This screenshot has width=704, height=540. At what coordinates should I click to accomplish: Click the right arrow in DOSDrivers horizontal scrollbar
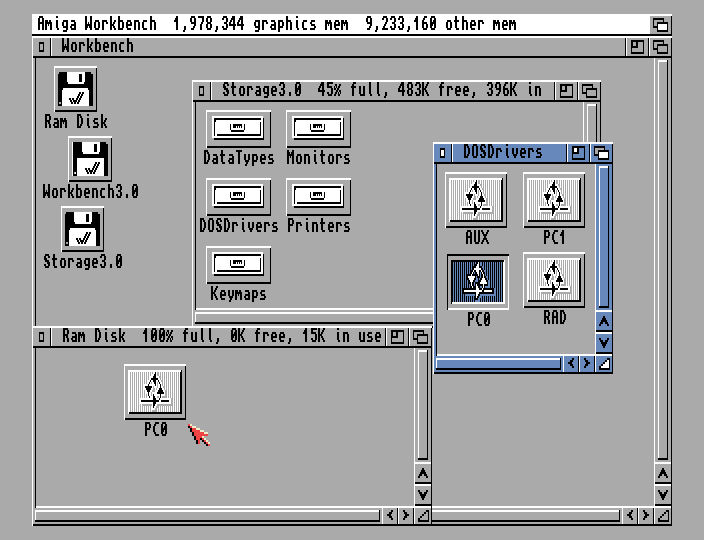tap(586, 363)
